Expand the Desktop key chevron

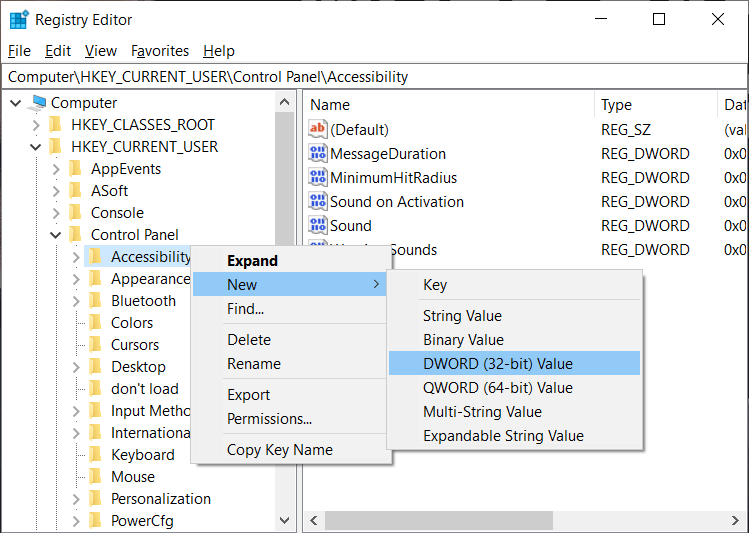coord(76,367)
